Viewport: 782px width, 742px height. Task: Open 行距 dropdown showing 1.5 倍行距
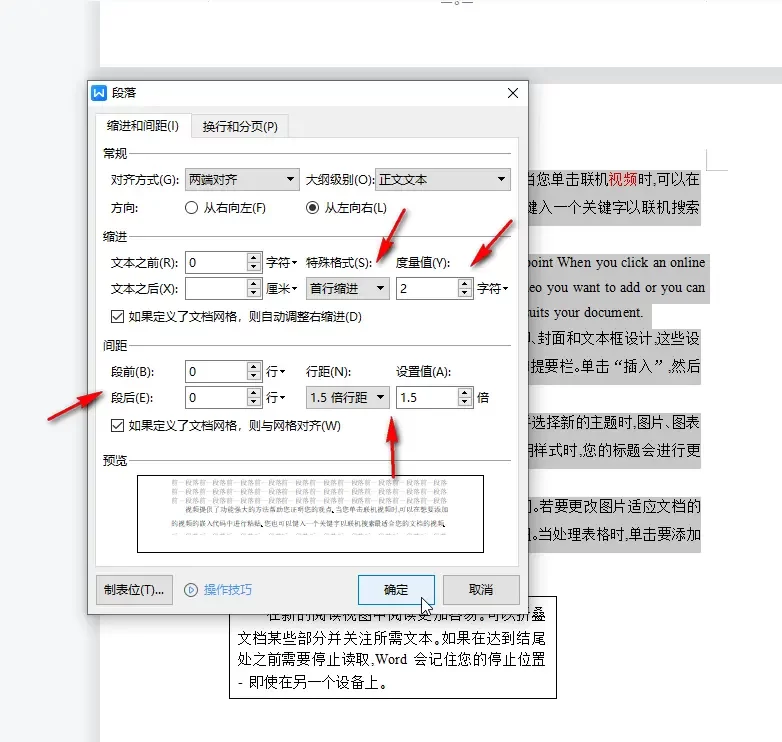[x=348, y=397]
